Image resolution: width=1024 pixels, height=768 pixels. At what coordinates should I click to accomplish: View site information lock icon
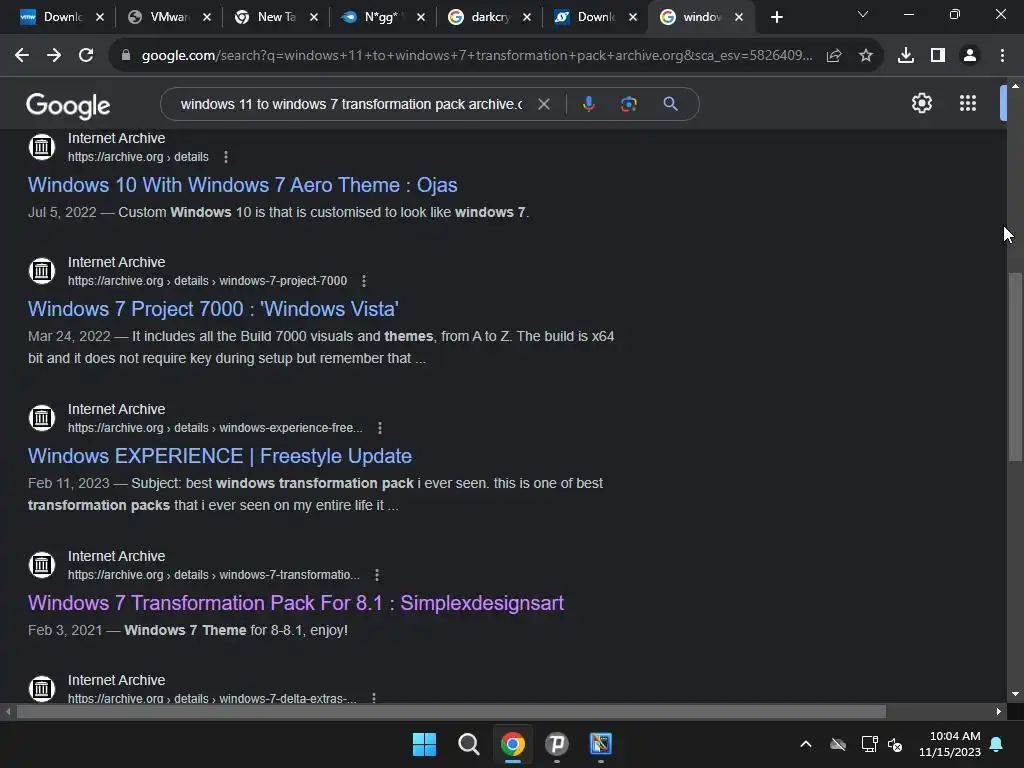click(x=126, y=56)
